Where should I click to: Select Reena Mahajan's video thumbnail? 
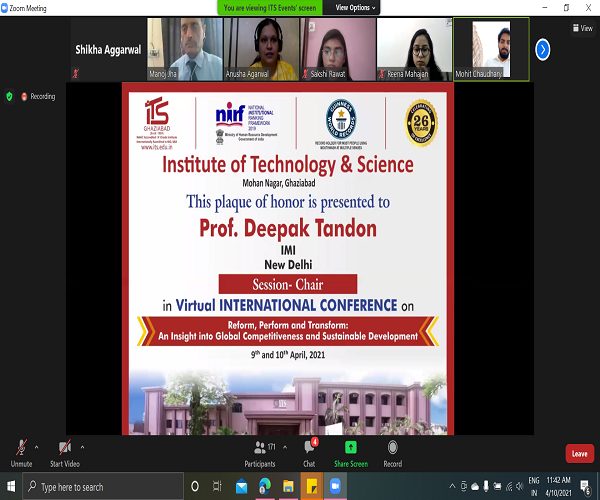414,49
